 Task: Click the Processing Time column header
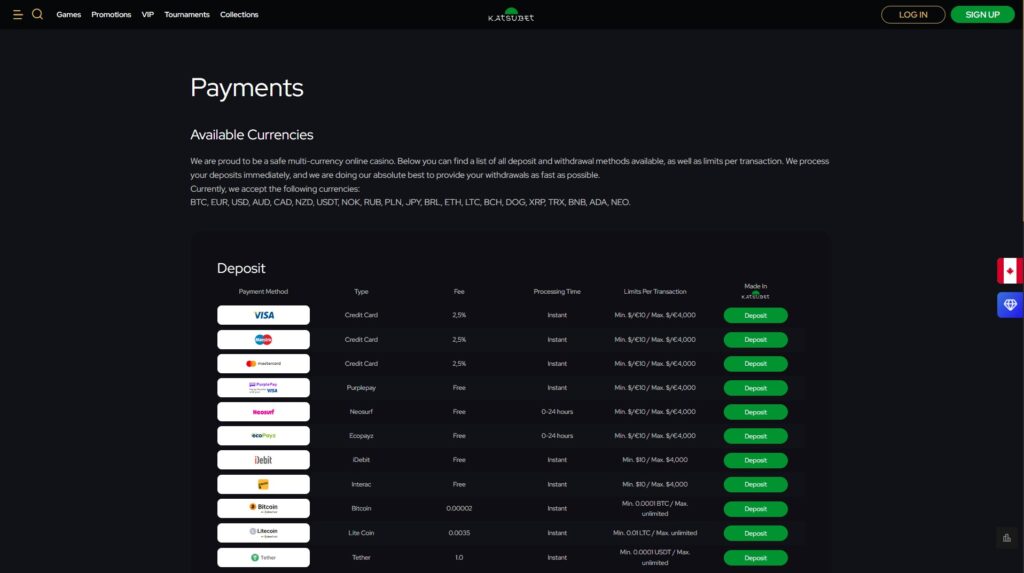[557, 291]
